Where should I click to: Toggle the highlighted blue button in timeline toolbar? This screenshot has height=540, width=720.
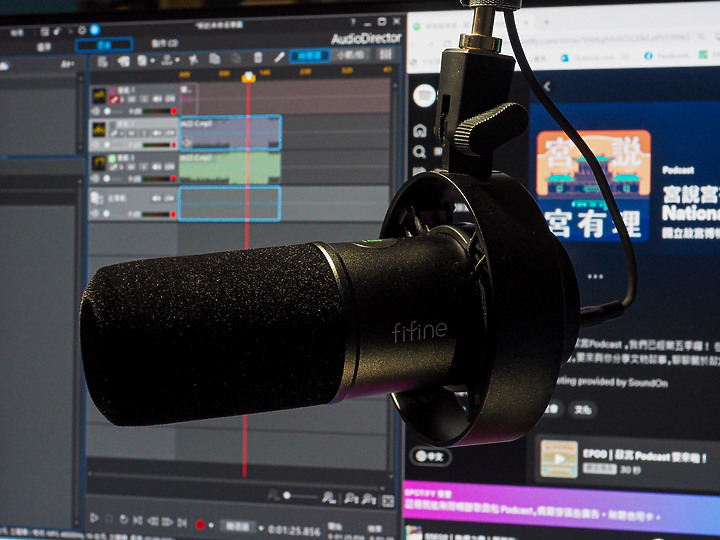[x=310, y=56]
